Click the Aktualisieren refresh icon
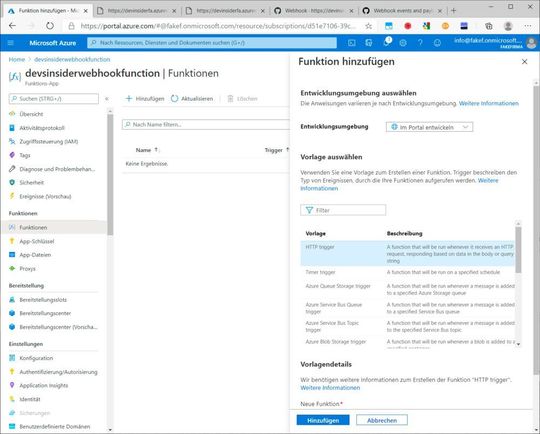 (174, 99)
